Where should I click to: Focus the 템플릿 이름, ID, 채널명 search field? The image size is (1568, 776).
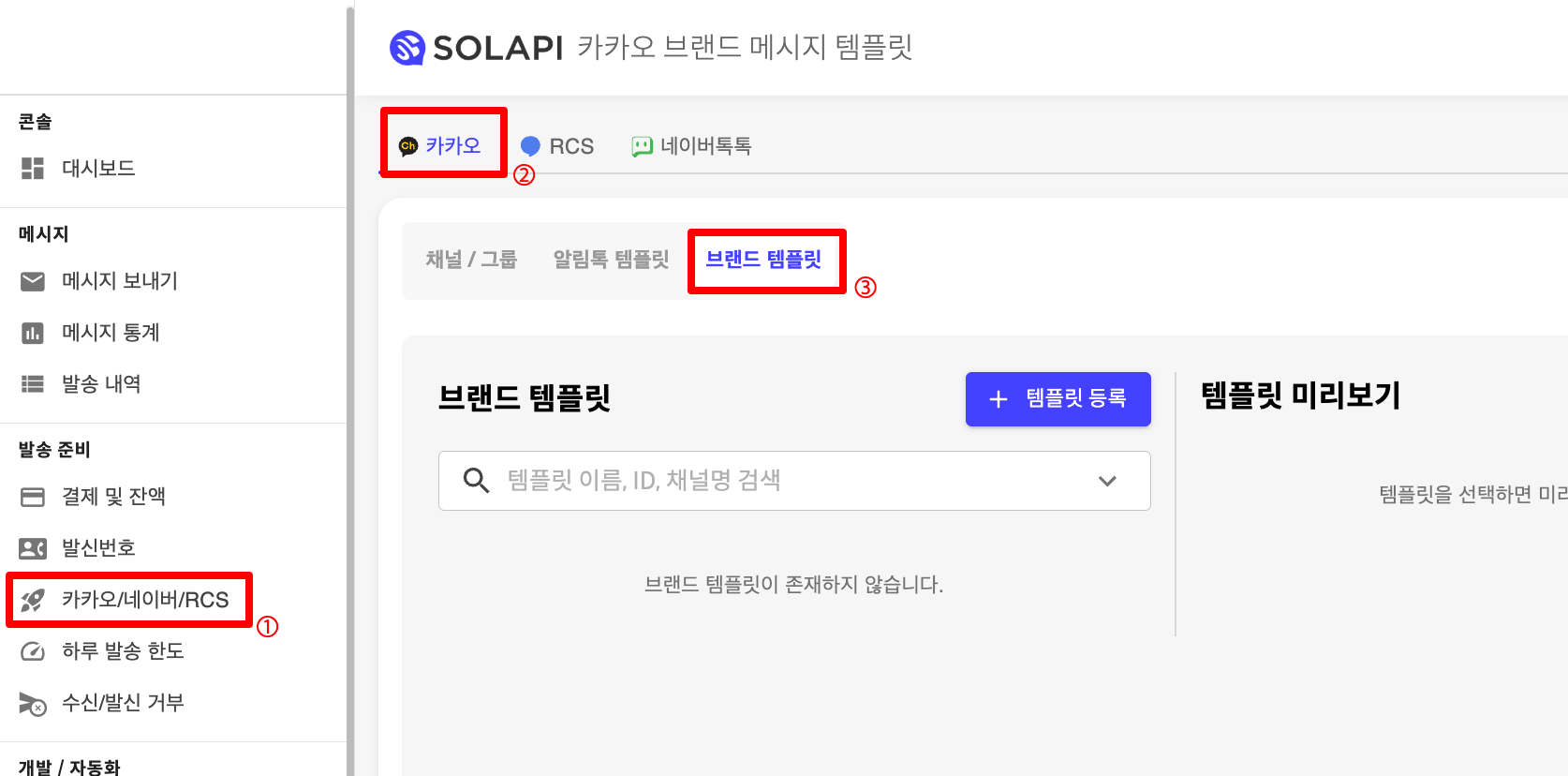(x=794, y=481)
